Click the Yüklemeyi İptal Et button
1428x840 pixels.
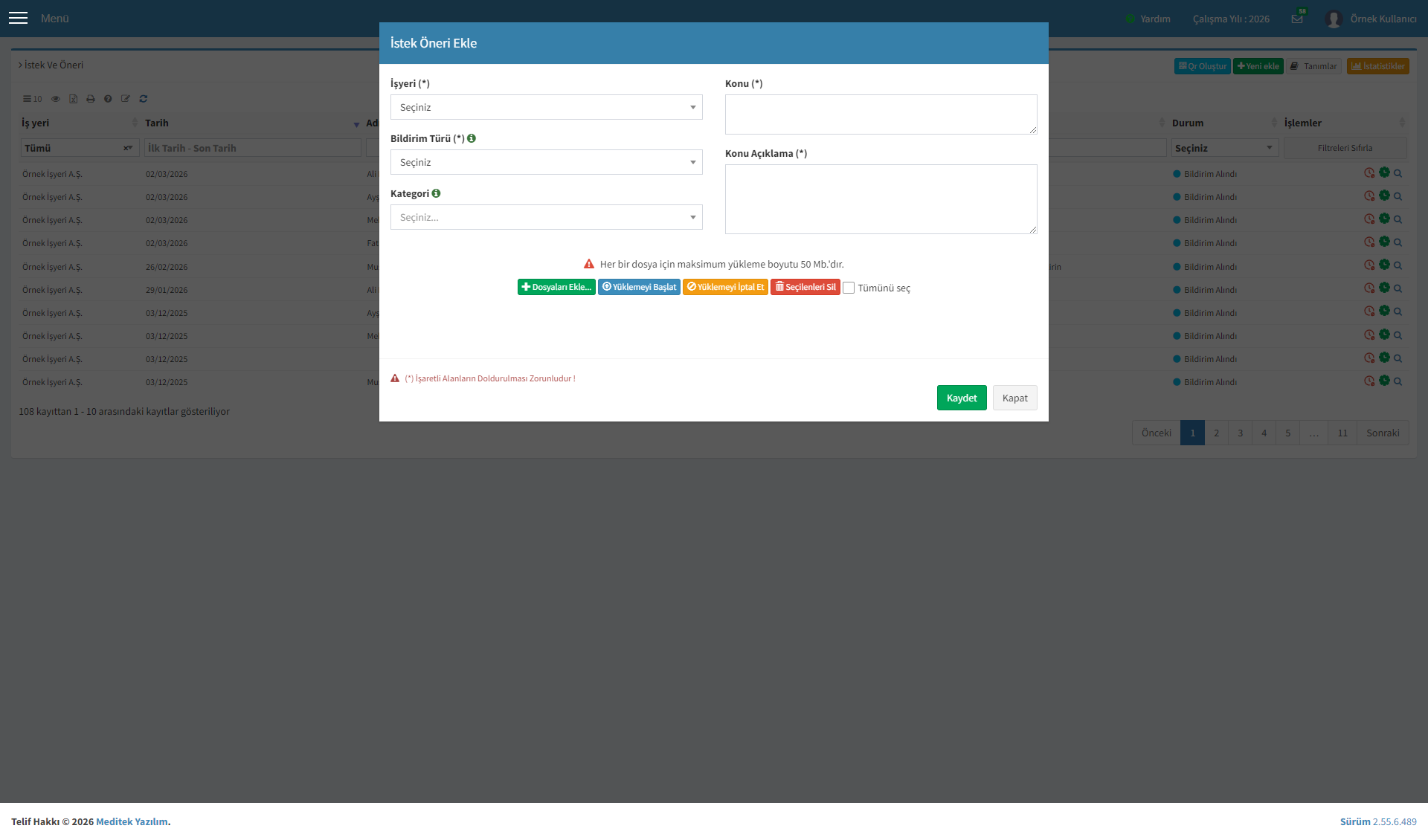(x=725, y=287)
